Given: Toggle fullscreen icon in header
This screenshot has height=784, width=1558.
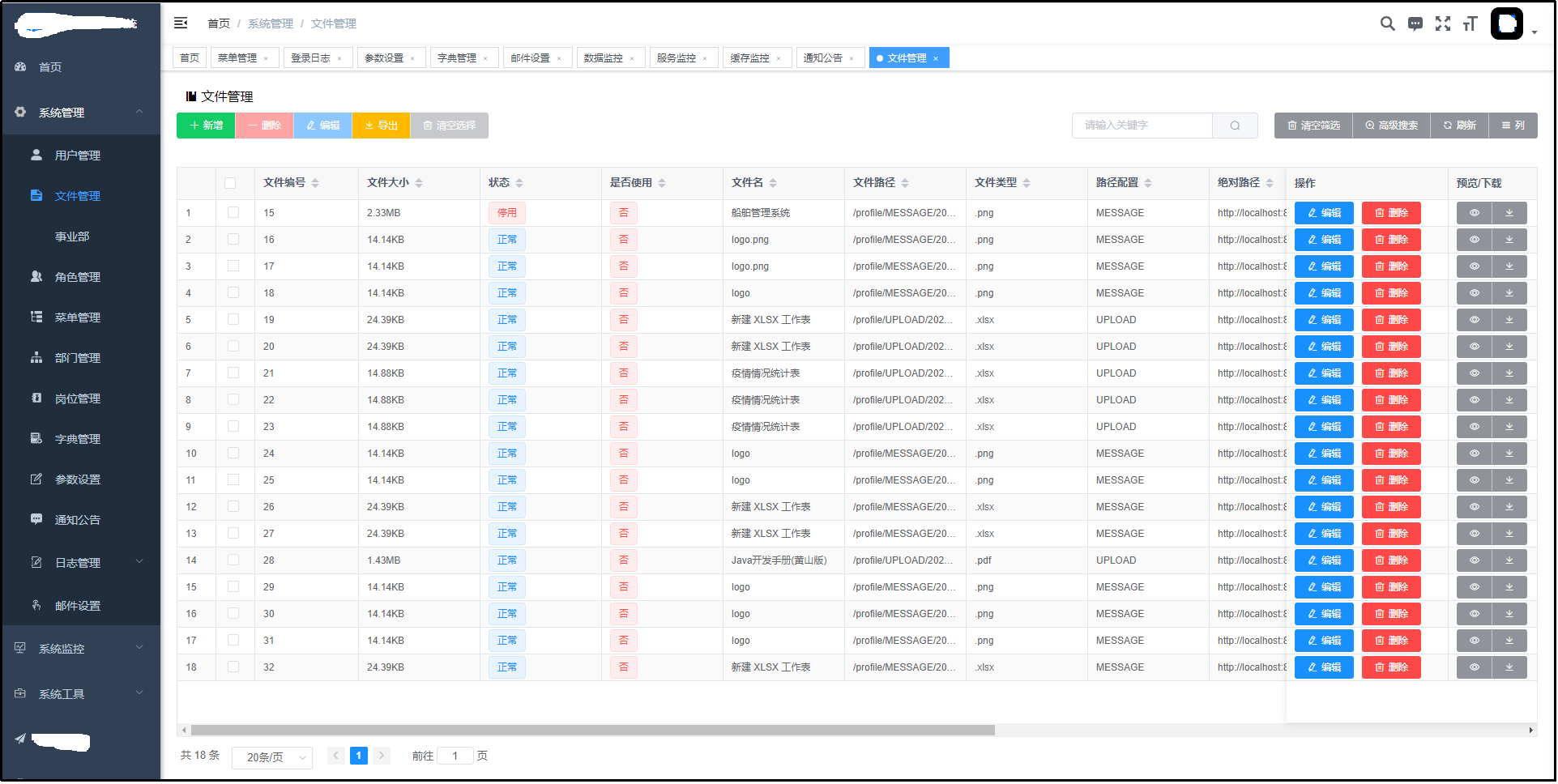Looking at the screenshot, I should coord(1443,23).
